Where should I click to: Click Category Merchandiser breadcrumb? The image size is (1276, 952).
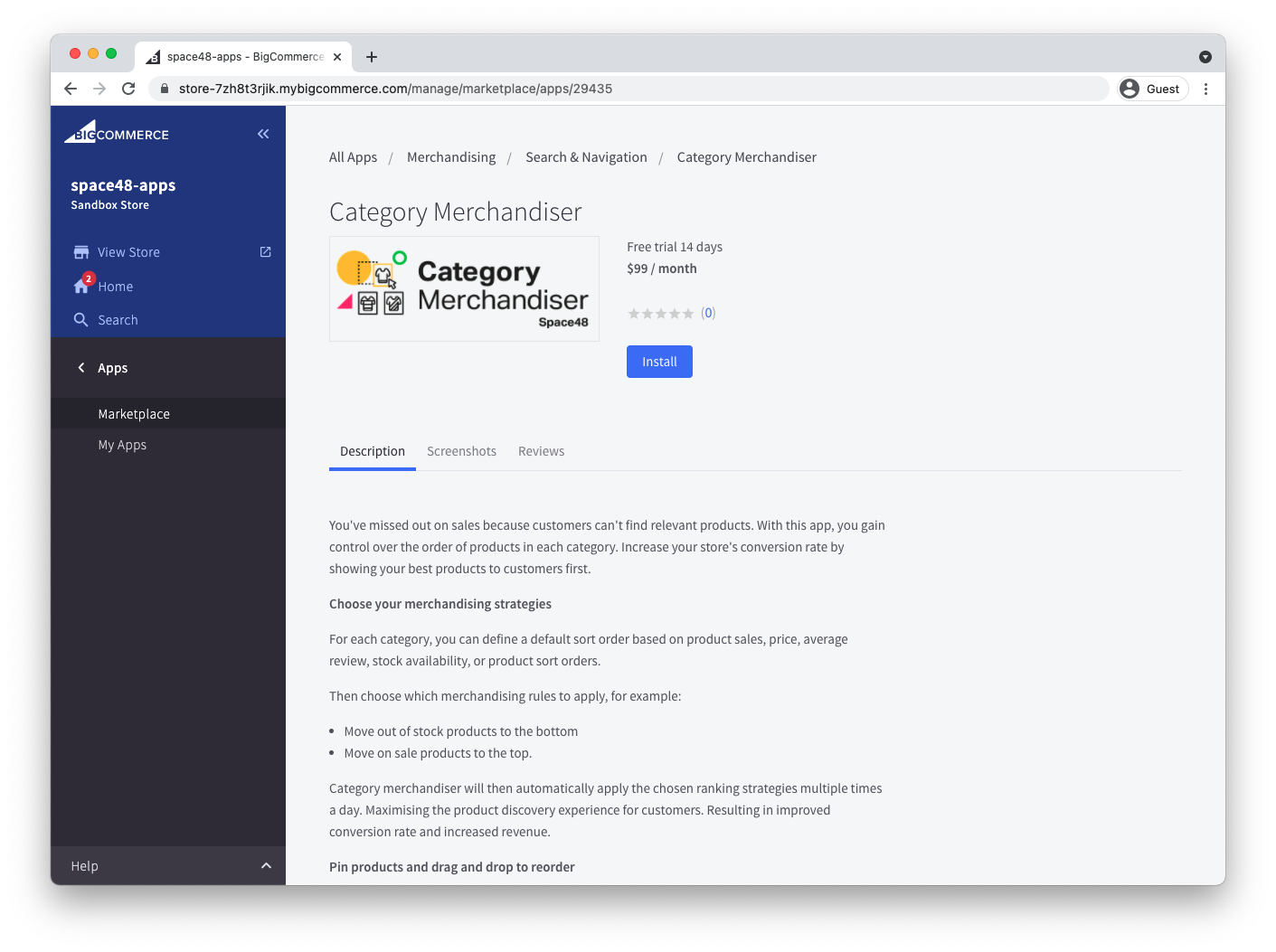tap(746, 157)
